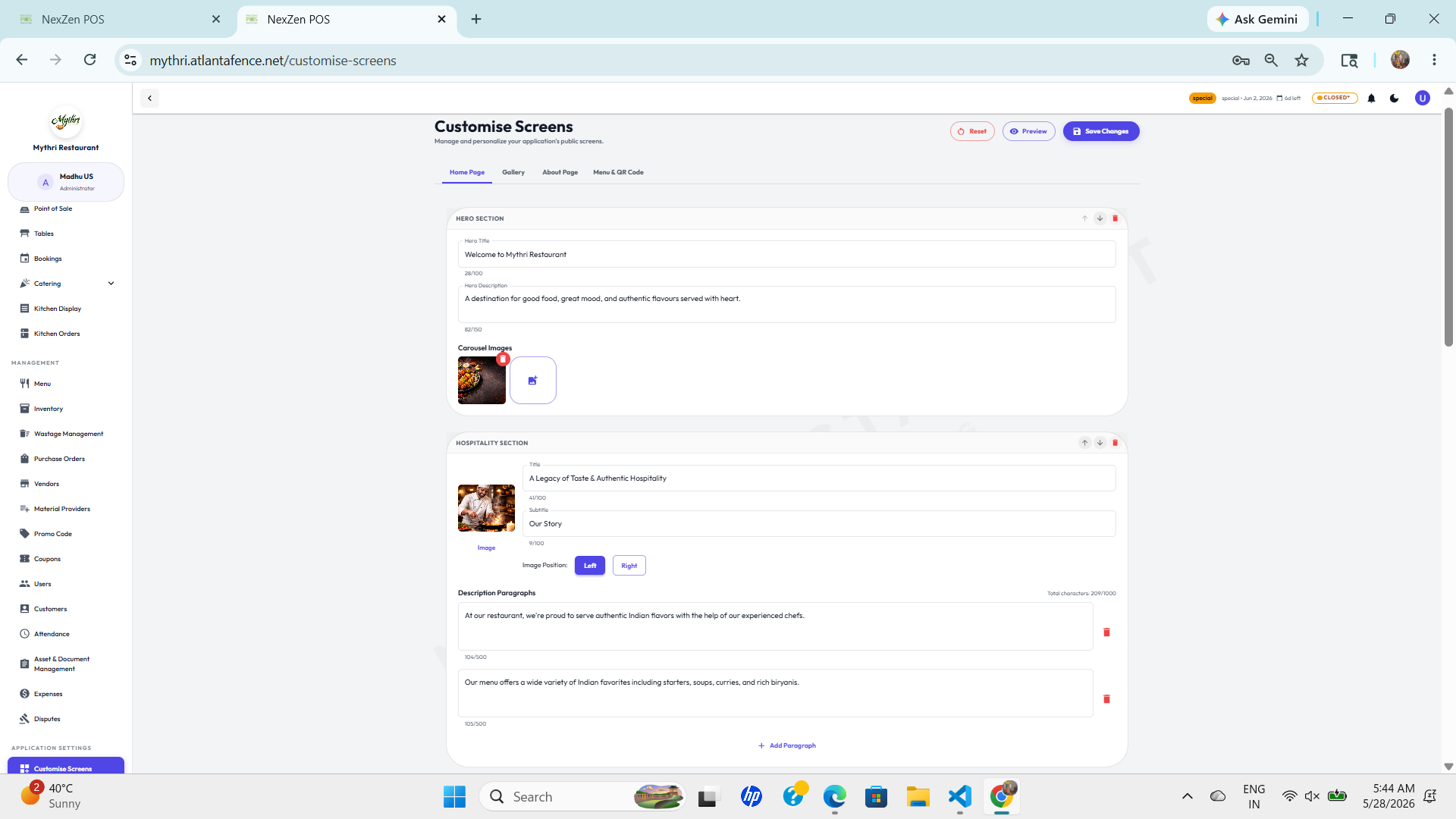
Task: Delete the second description paragraph
Action: (1106, 699)
